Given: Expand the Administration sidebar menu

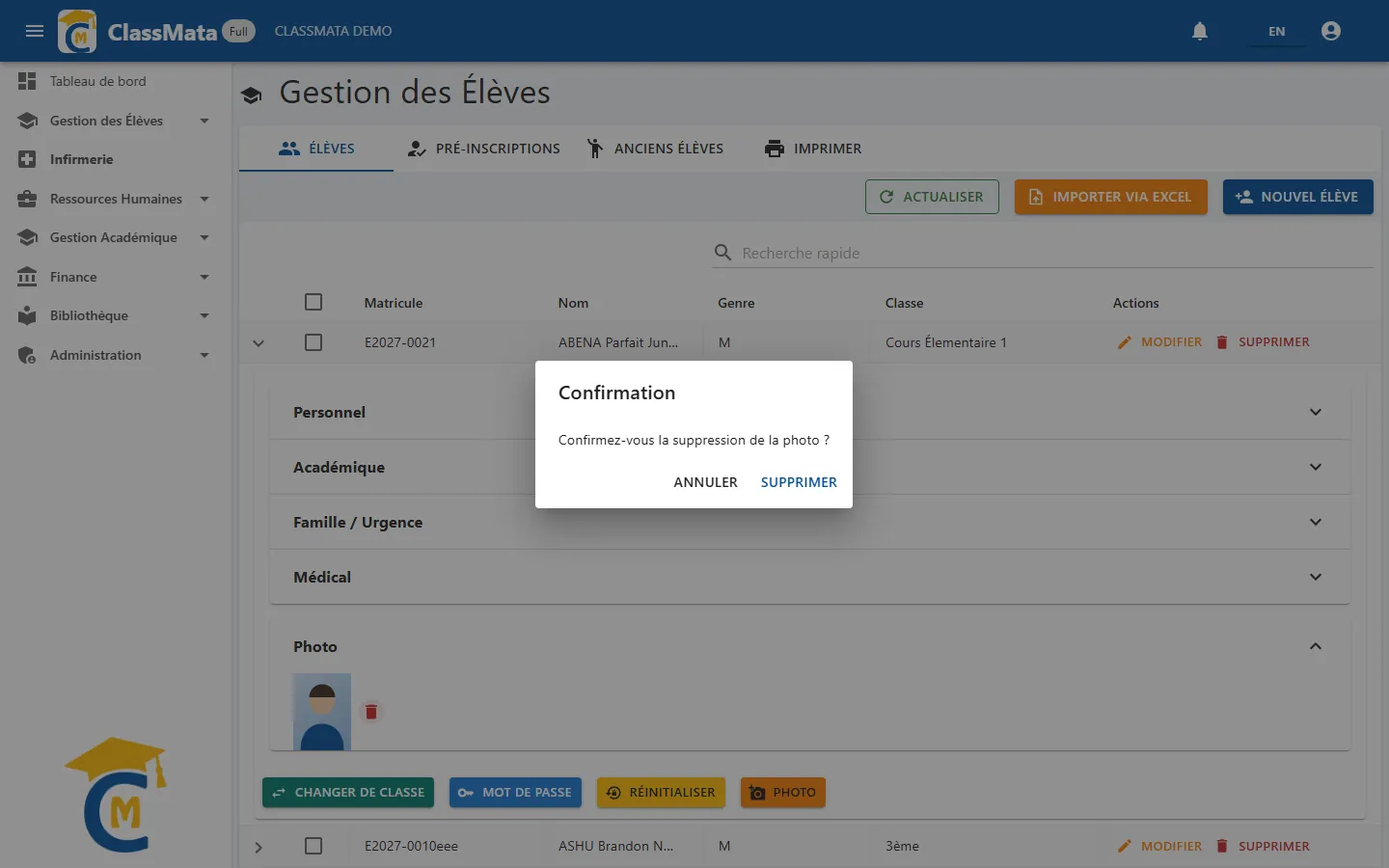Looking at the screenshot, I should click(x=116, y=355).
